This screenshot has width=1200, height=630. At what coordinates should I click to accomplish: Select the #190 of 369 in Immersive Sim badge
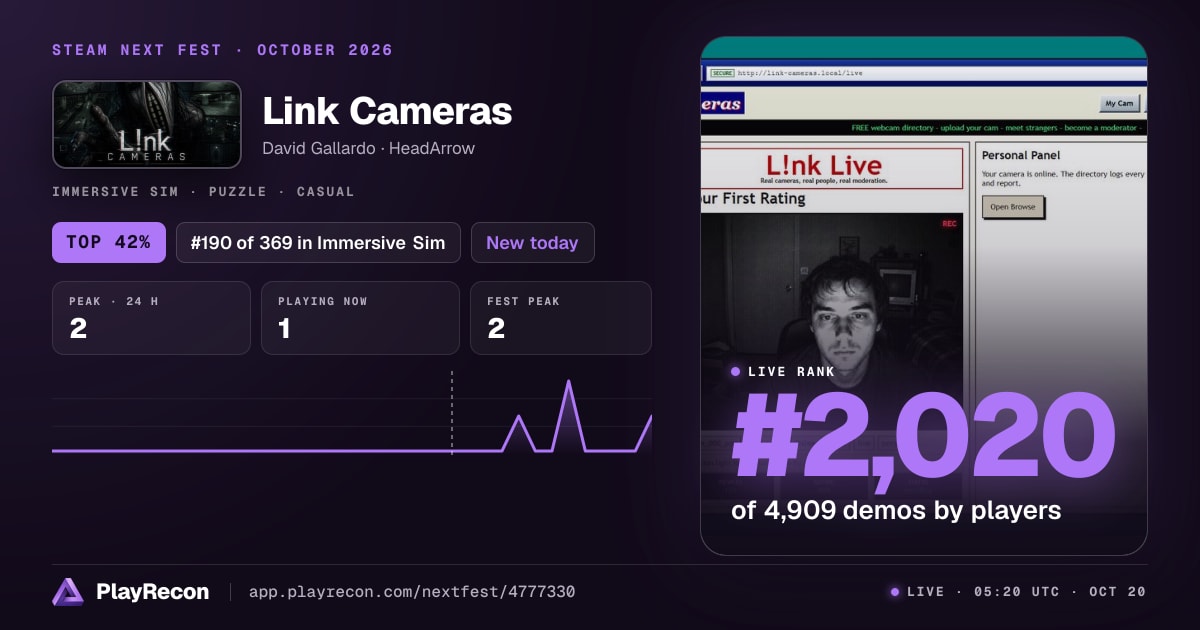318,242
